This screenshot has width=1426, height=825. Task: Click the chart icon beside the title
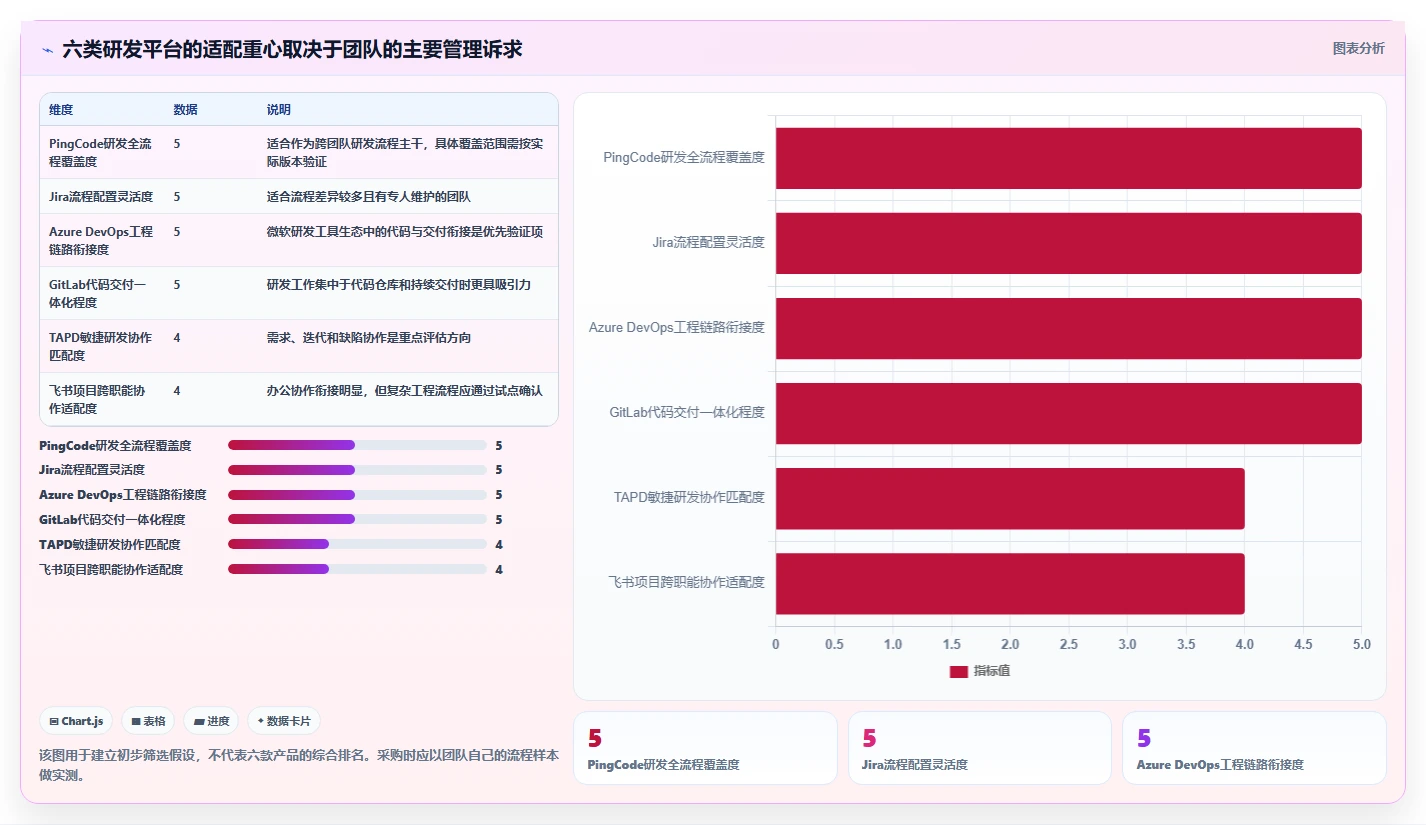(x=47, y=49)
